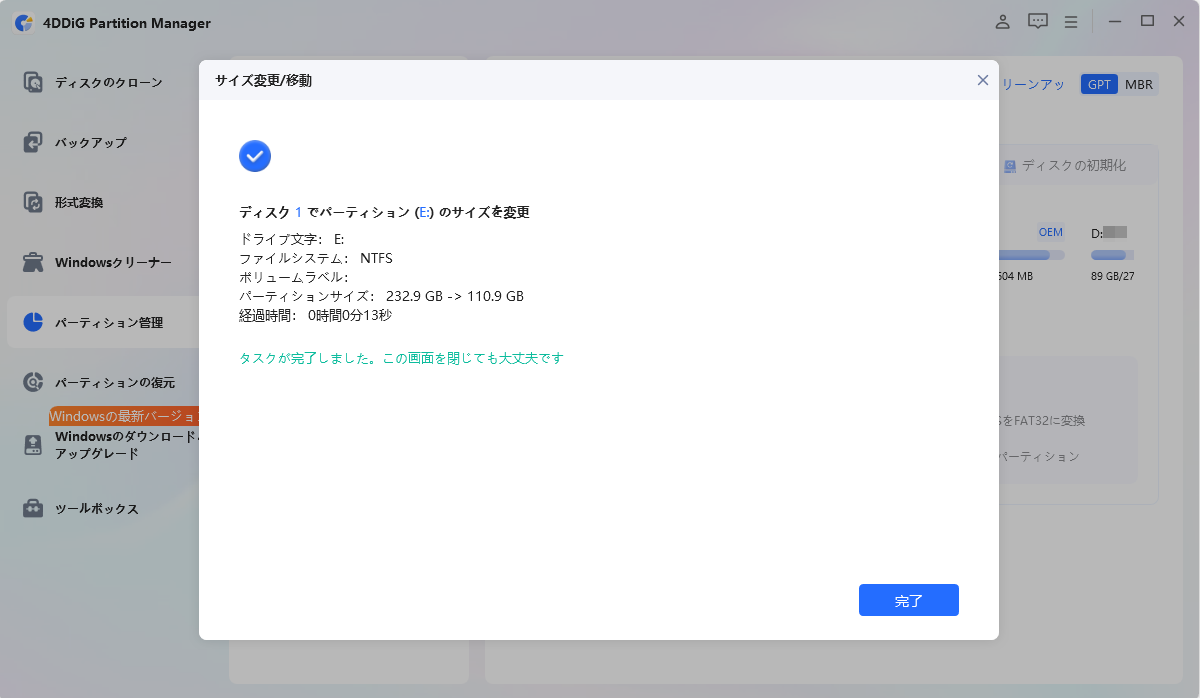Maximize the application window
The height and width of the screenshot is (698, 1200).
tap(1147, 21)
